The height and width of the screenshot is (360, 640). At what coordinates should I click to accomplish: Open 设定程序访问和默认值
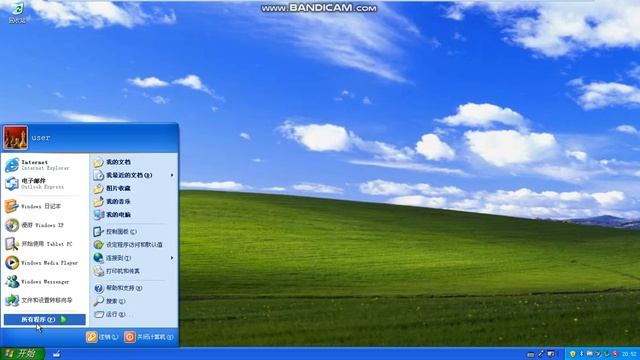pos(134,244)
